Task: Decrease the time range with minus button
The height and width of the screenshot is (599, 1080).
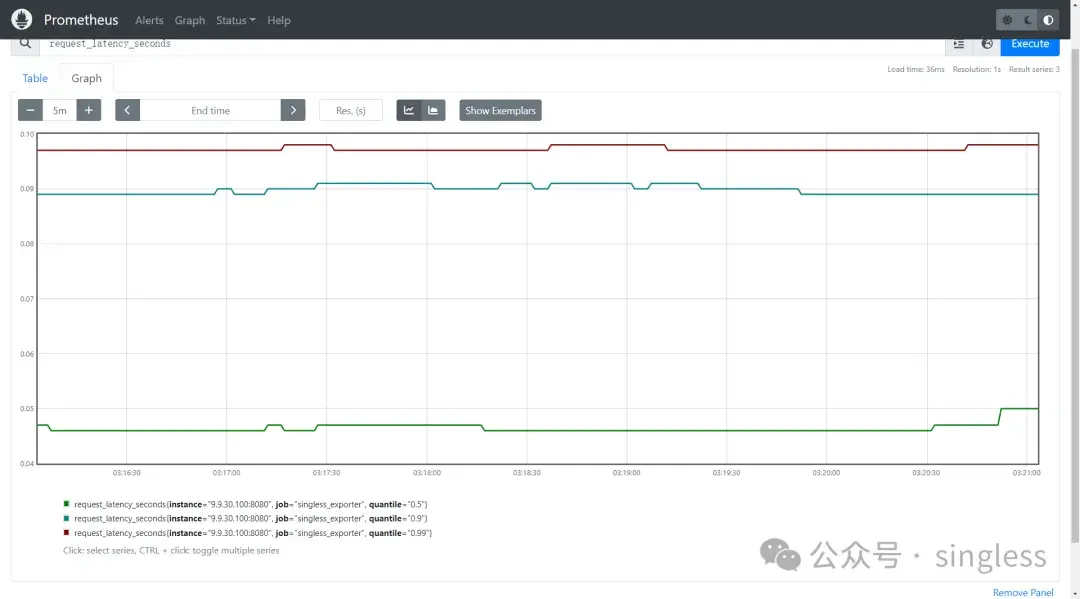Action: [x=30, y=110]
